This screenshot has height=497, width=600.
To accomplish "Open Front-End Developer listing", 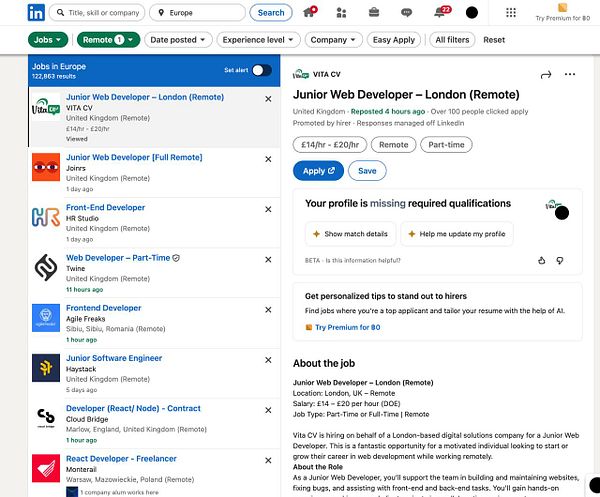I will [106, 207].
